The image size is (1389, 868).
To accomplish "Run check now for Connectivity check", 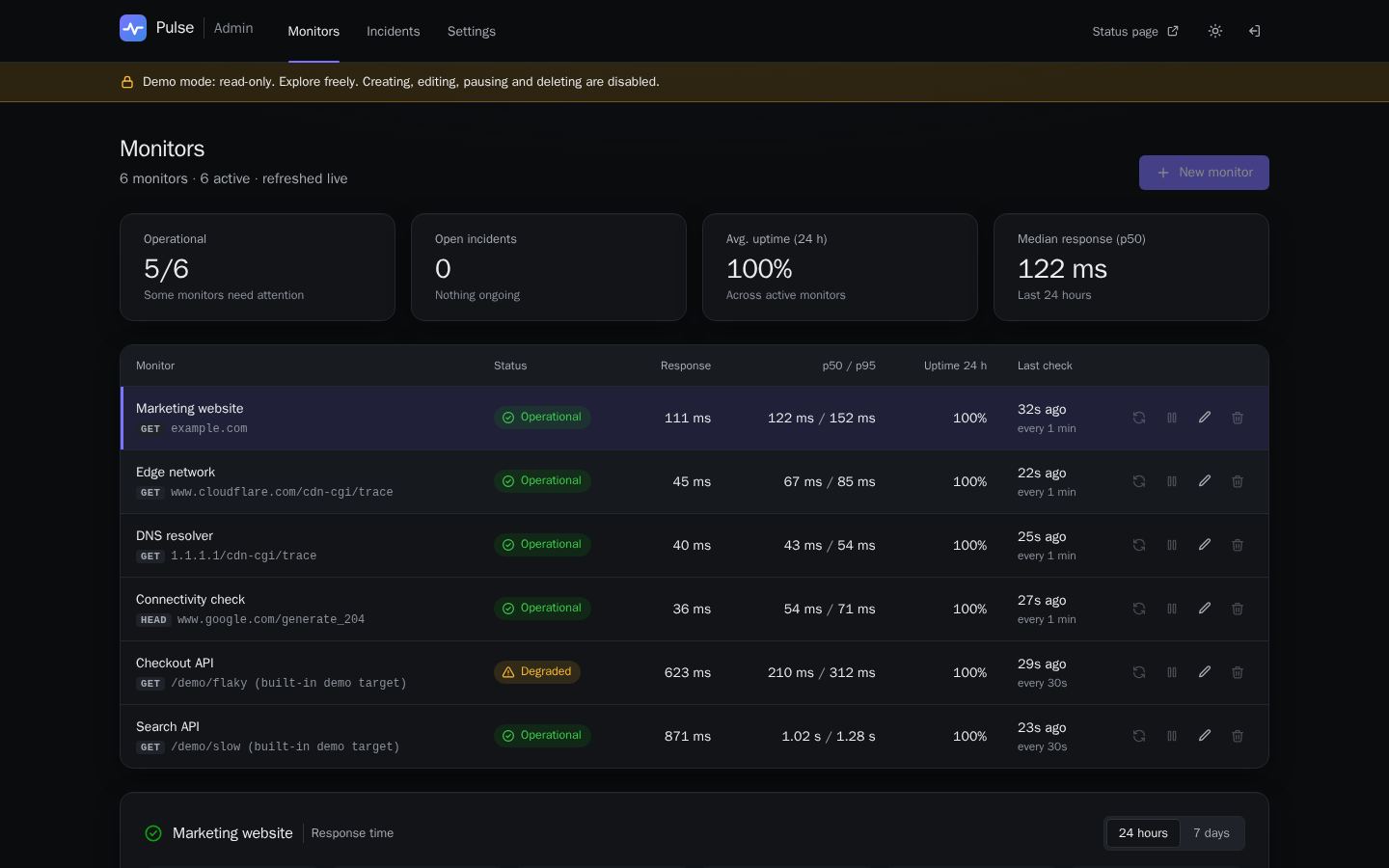I will [1139, 609].
